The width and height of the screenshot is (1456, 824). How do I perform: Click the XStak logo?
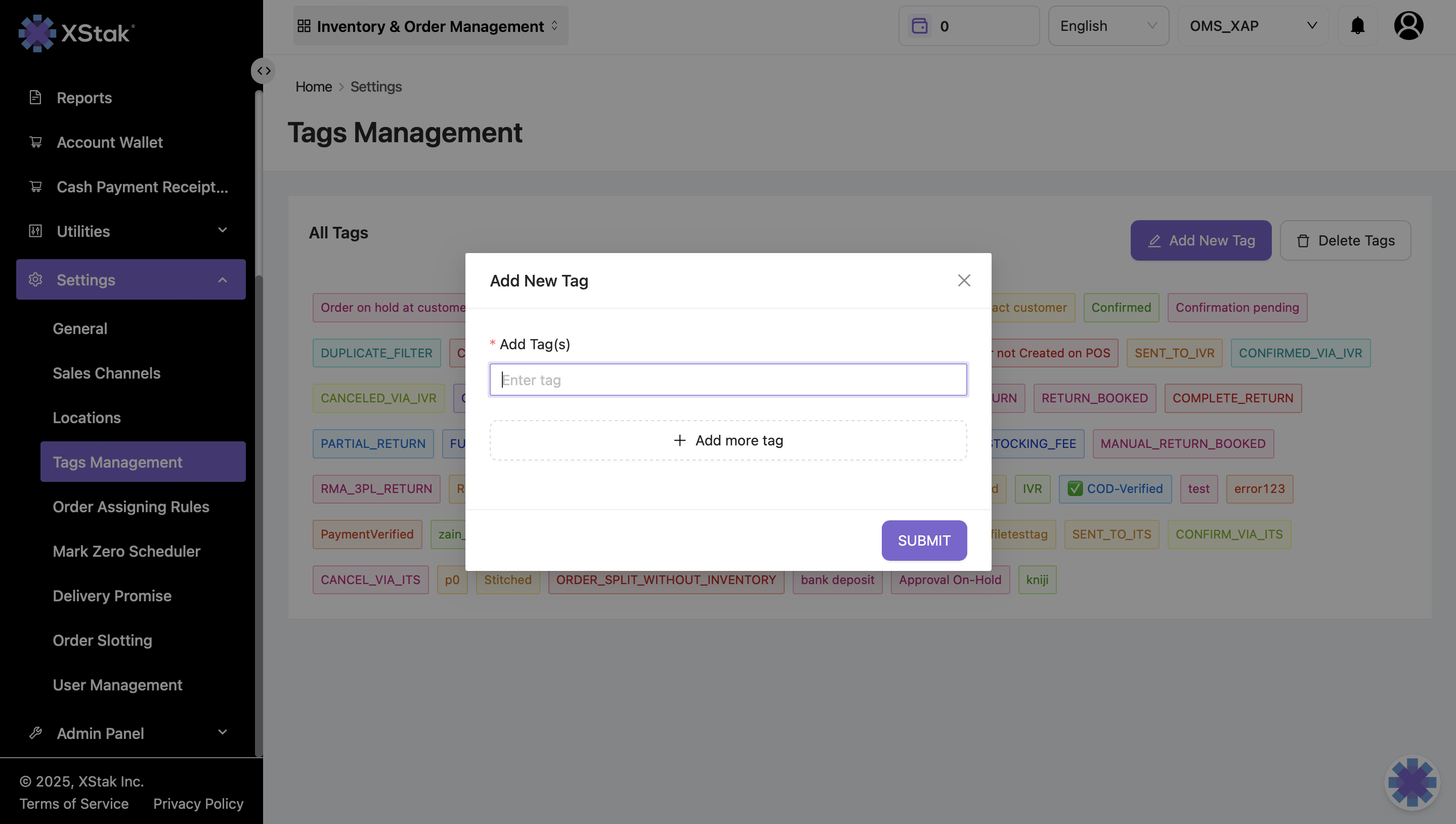tap(76, 33)
